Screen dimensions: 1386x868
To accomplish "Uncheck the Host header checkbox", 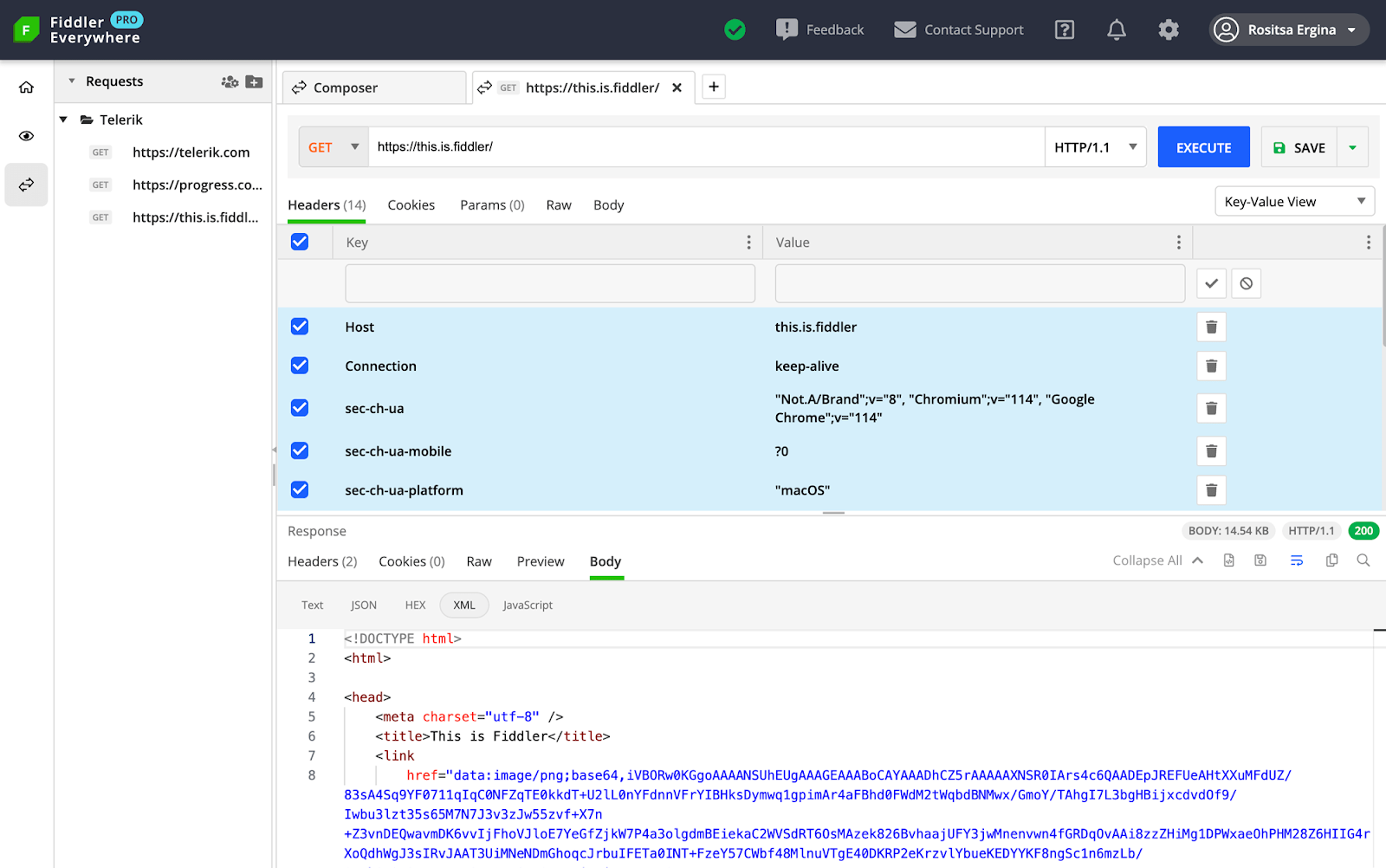I will [x=300, y=327].
